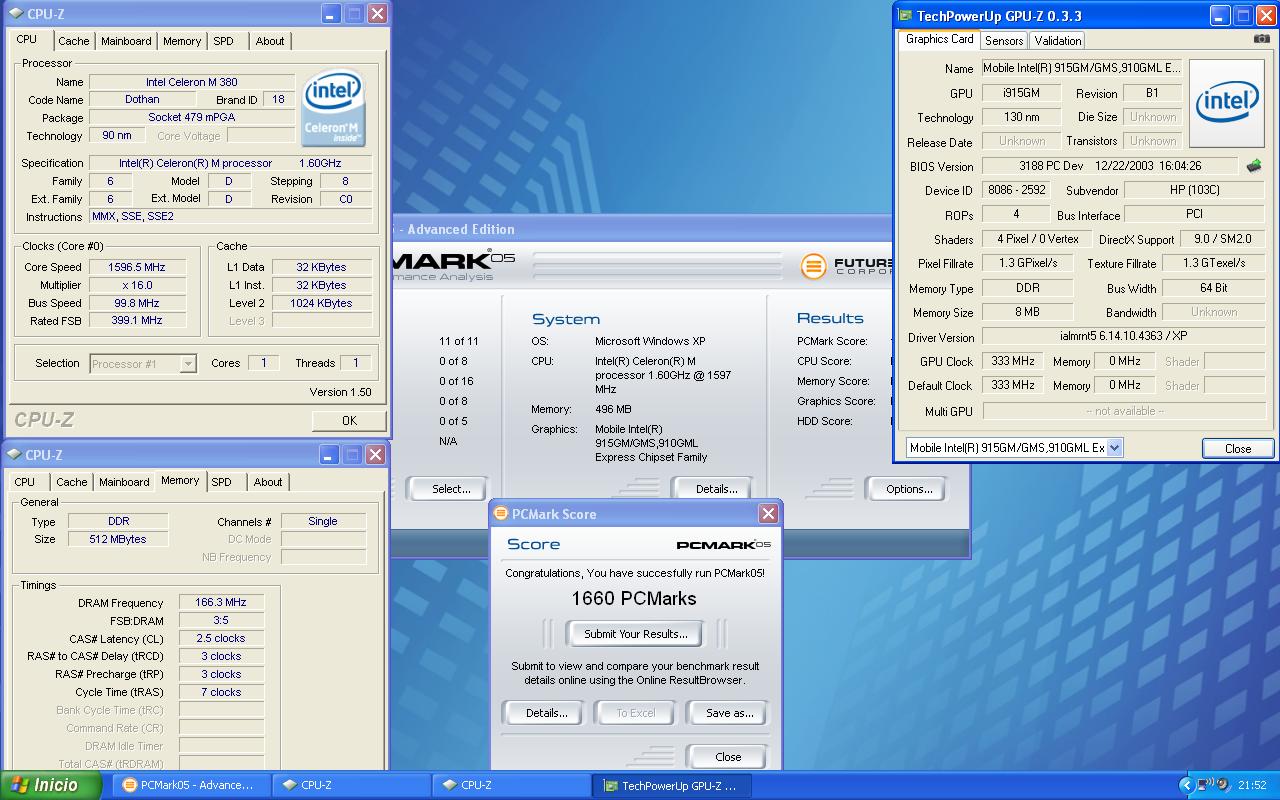Click Save as button in score dialog
1280x800 pixels.
coord(729,713)
